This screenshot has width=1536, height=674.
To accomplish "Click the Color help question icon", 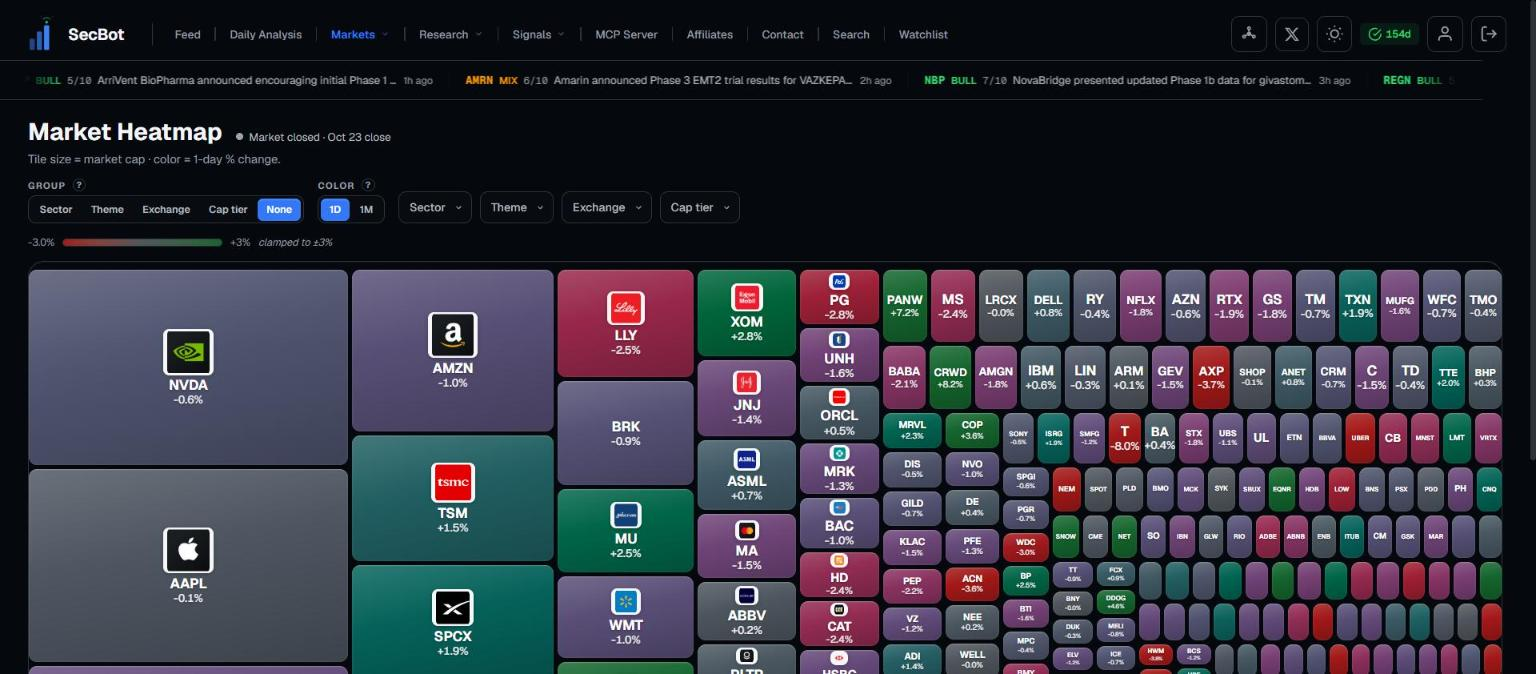I will 368,185.
